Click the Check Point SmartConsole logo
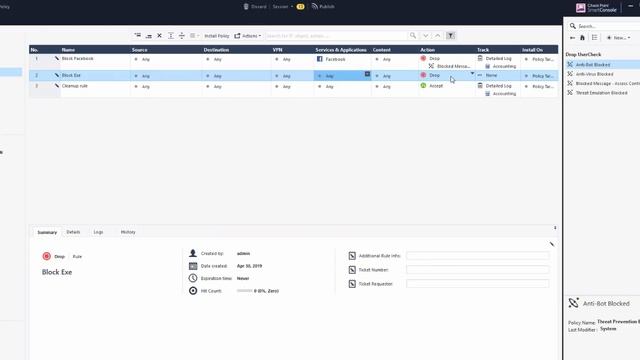The image size is (640, 360). (x=596, y=7)
